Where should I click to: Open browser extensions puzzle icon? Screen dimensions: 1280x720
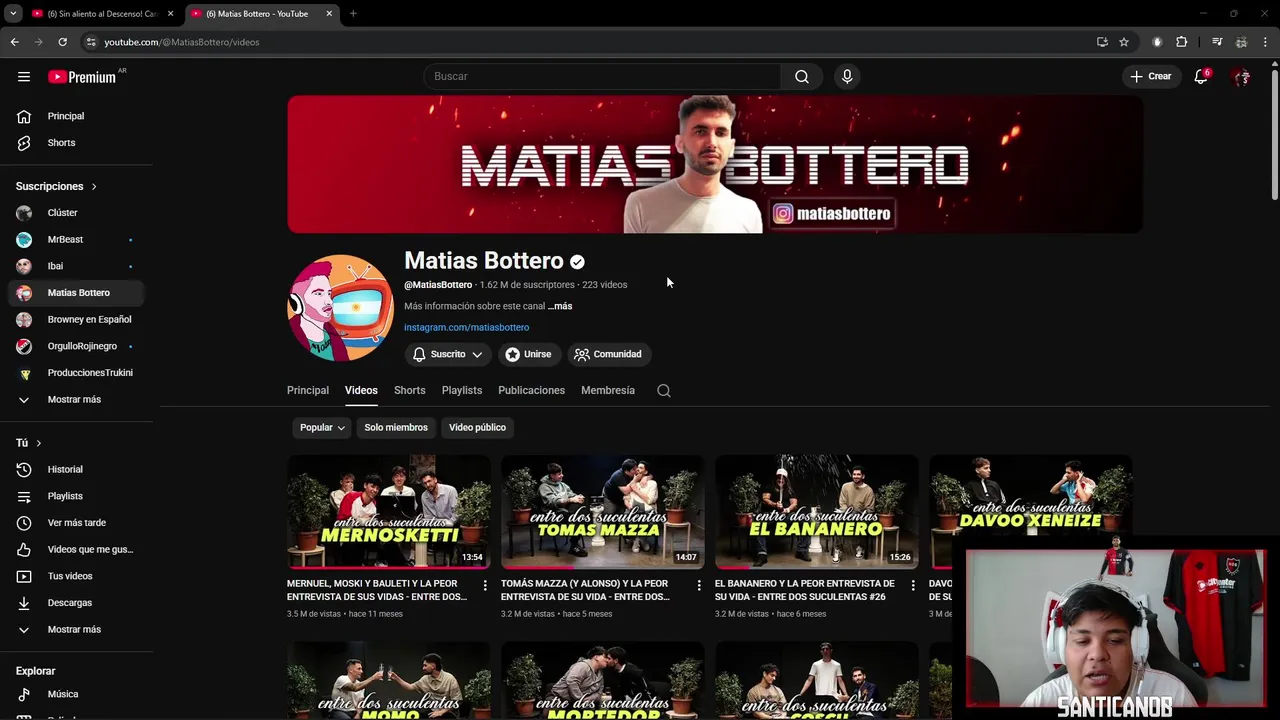[x=1182, y=42]
